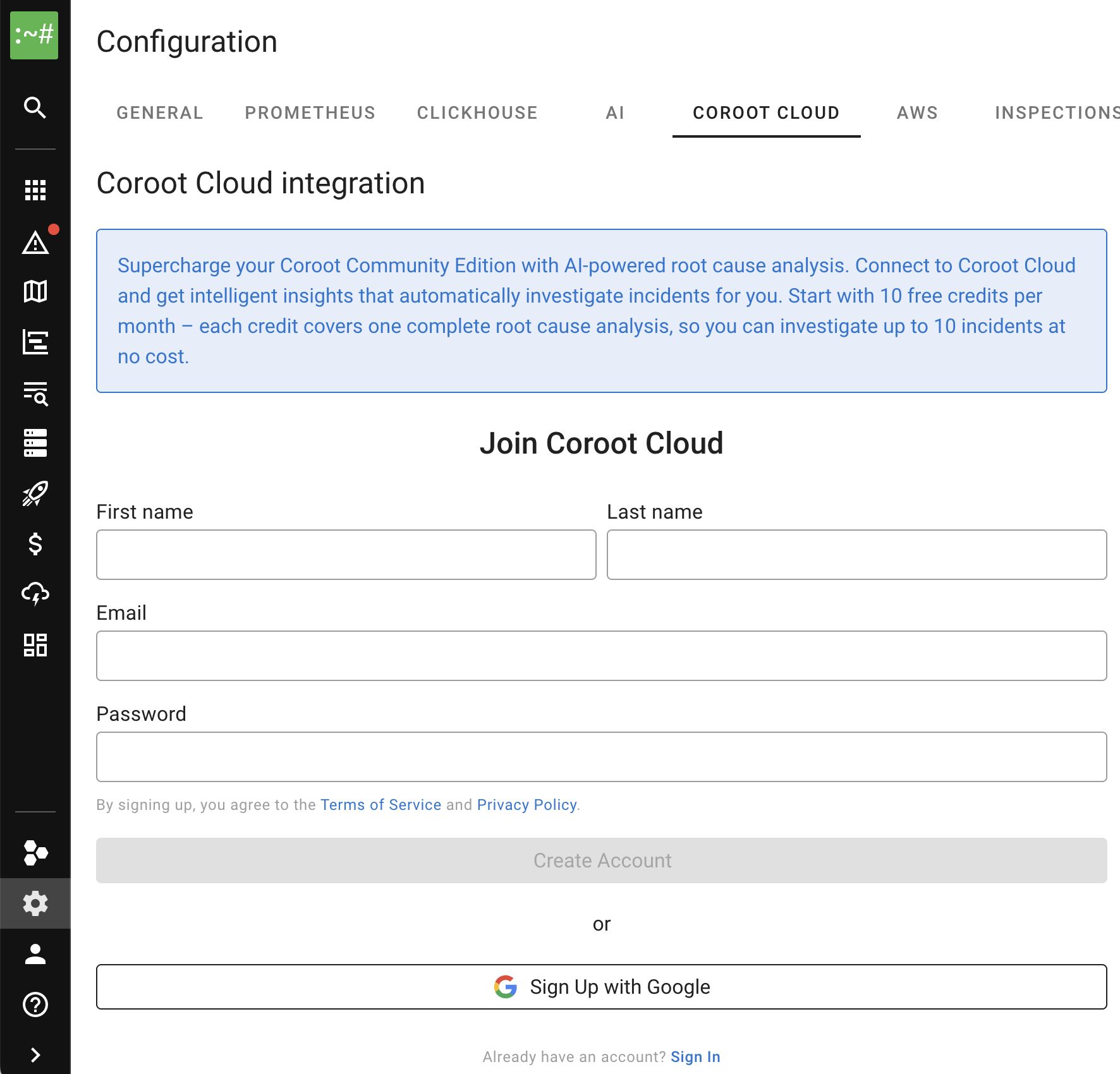
Task: Open the projects hexagons icon
Action: pos(35,853)
